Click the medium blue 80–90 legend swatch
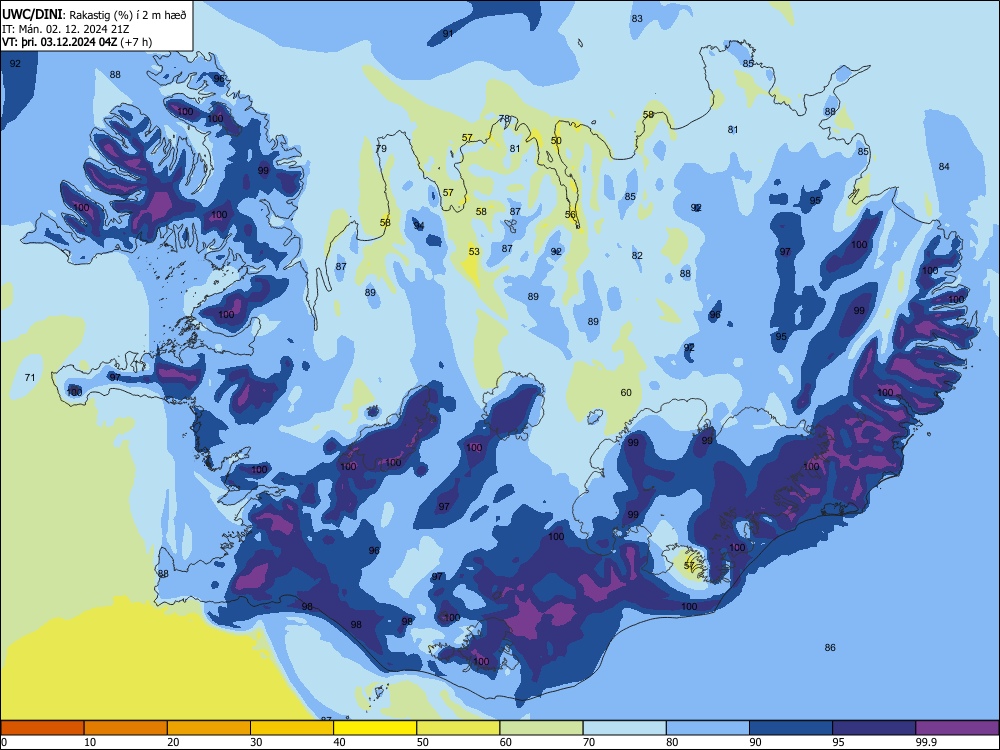1000x750 pixels. (x=708, y=728)
